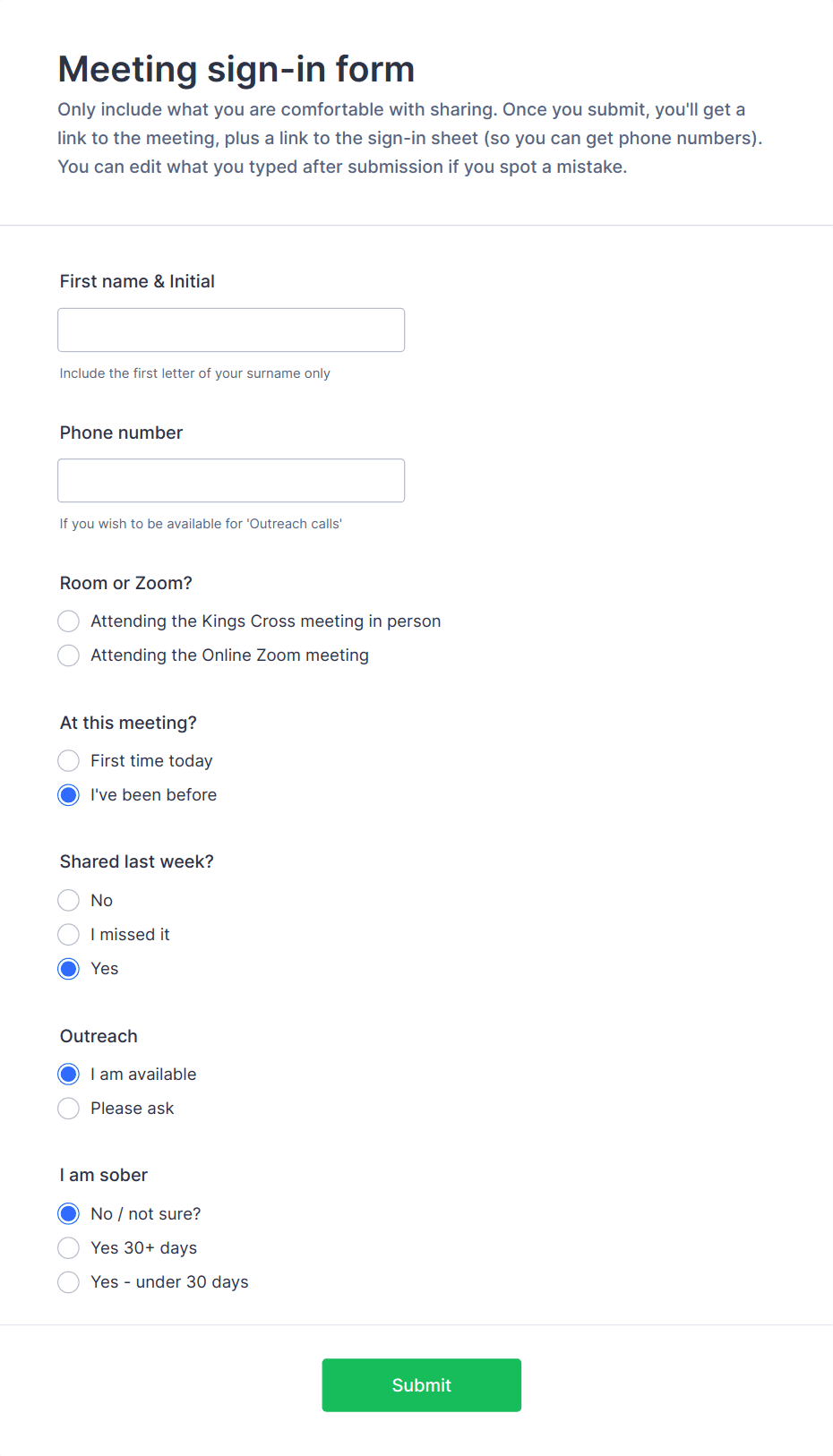
Task: Click the 'I am sober' section label
Action: click(x=103, y=1174)
